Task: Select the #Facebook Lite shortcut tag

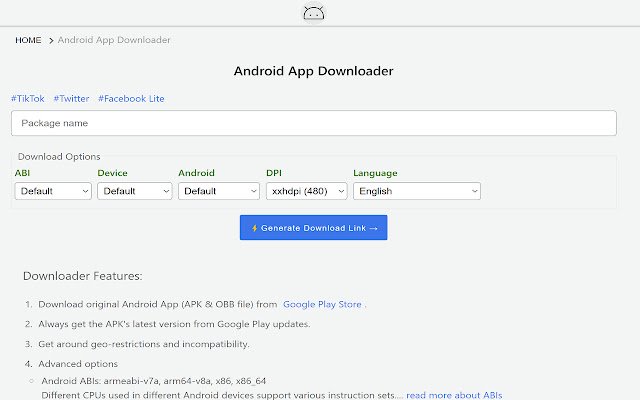Action: pyautogui.click(x=131, y=98)
